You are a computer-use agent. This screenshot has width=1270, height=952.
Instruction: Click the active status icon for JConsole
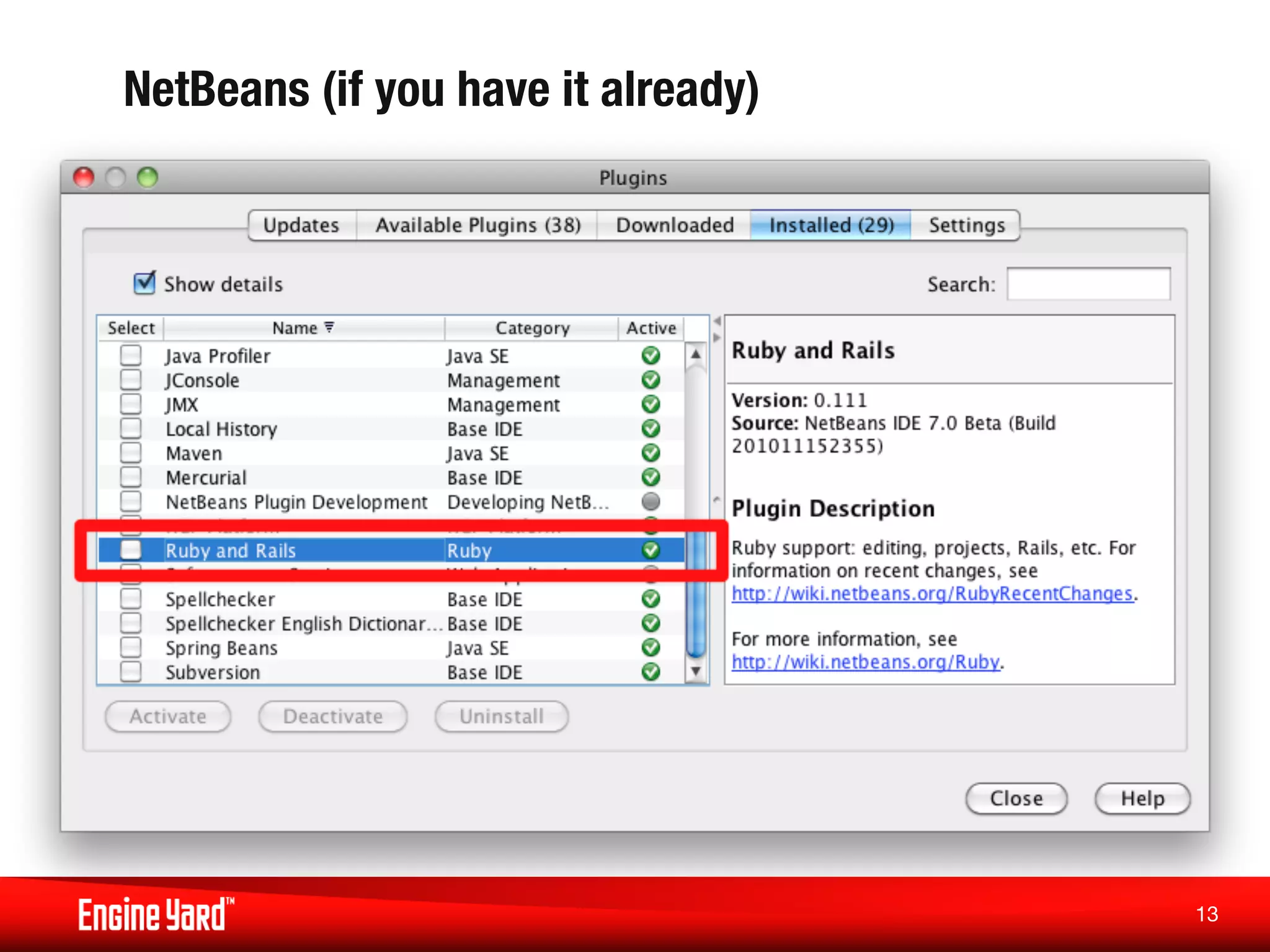(x=651, y=380)
